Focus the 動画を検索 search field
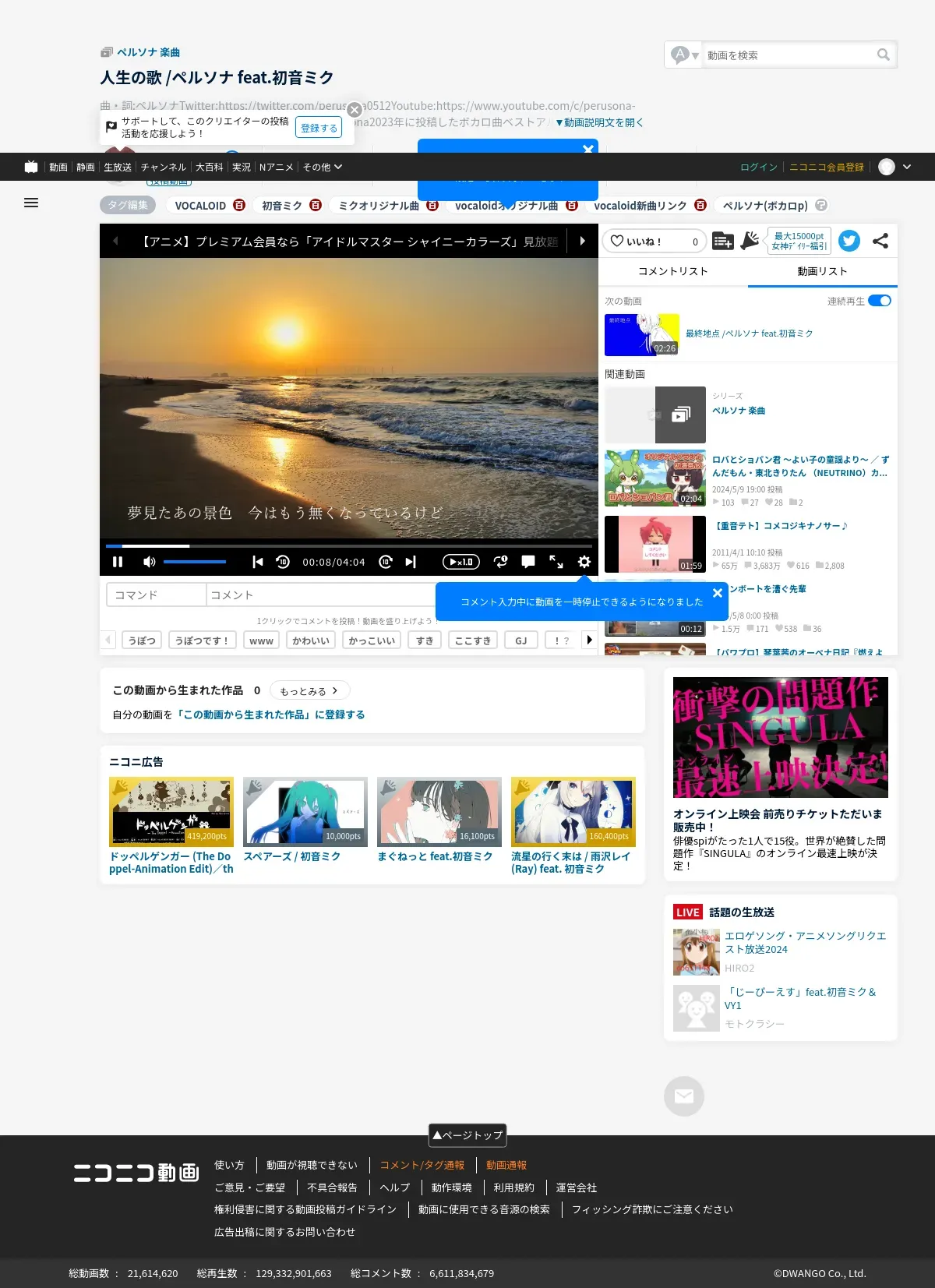 click(789, 55)
